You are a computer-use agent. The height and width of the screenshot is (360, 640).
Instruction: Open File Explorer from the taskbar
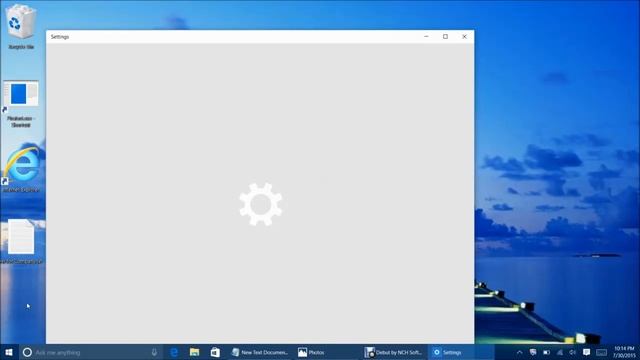[194, 352]
